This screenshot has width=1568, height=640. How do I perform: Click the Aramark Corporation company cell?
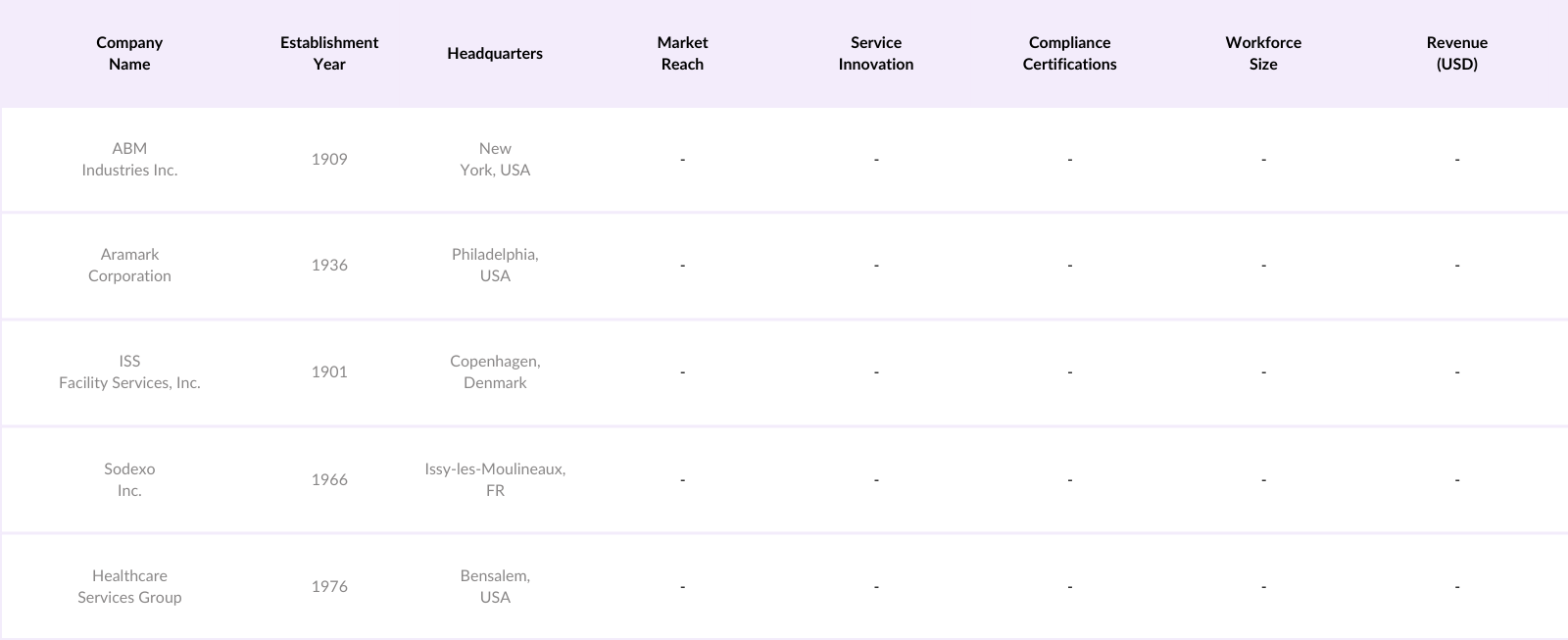129,265
